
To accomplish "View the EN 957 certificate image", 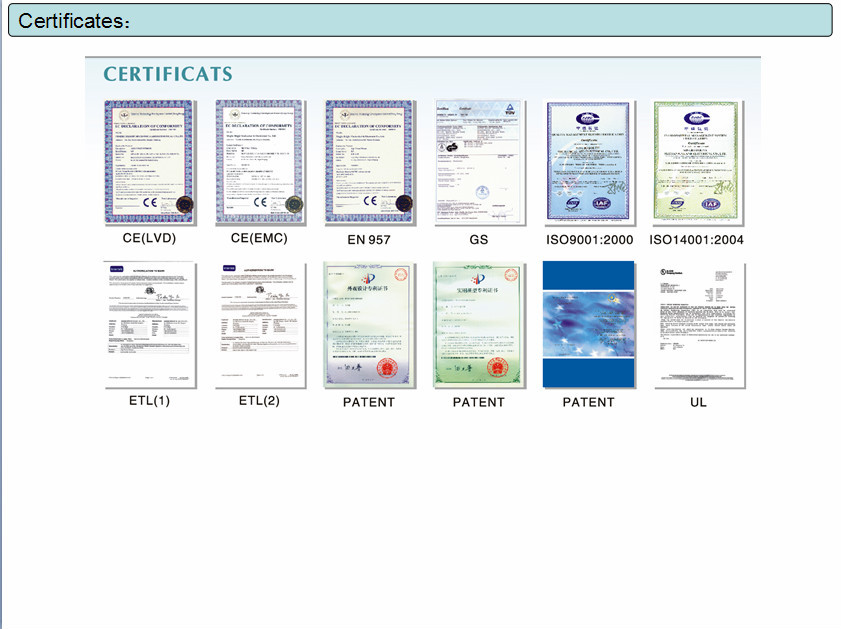I will pyautogui.click(x=370, y=161).
